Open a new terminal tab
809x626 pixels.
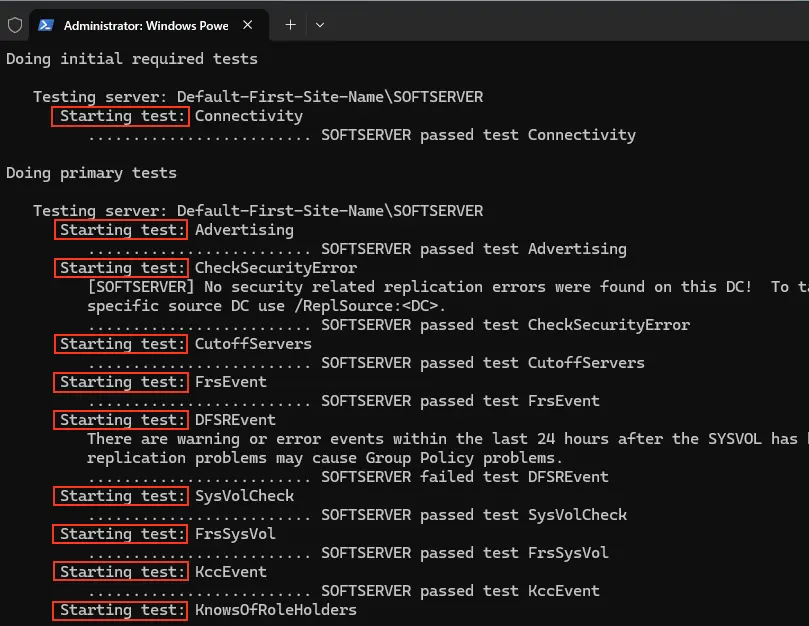290,25
